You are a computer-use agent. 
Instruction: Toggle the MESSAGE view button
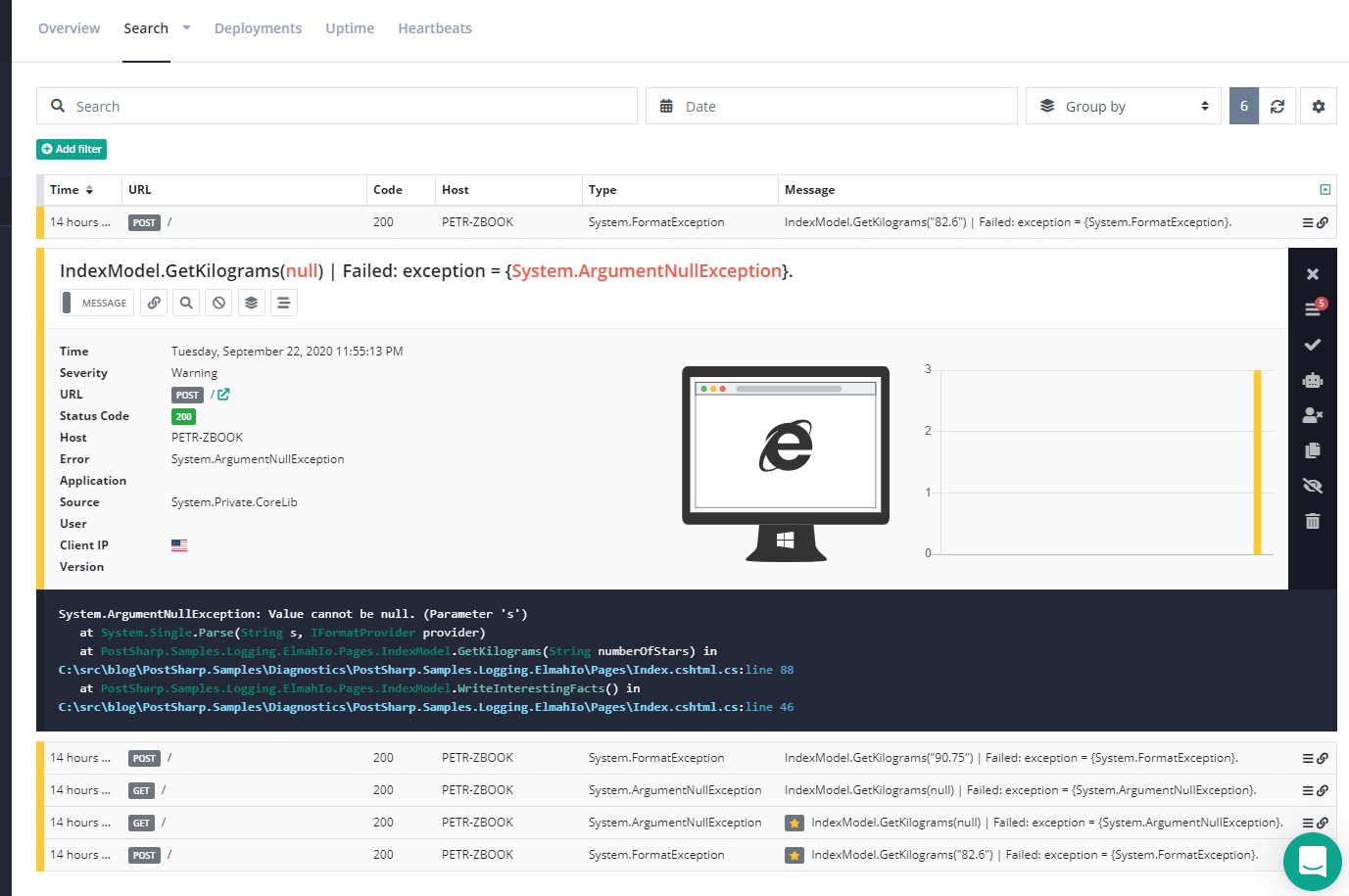(x=97, y=303)
